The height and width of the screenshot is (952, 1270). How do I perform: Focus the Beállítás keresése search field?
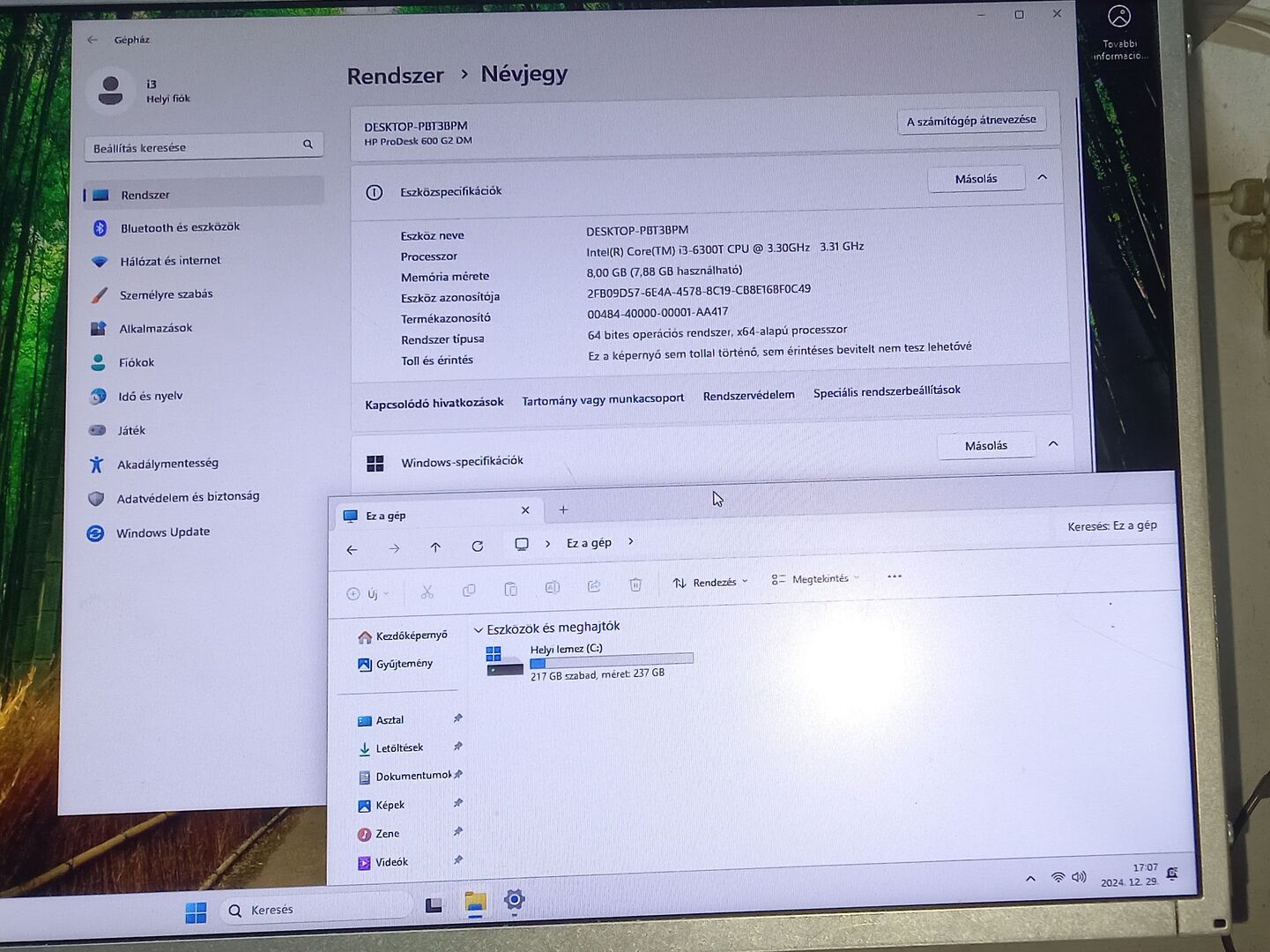(x=204, y=146)
